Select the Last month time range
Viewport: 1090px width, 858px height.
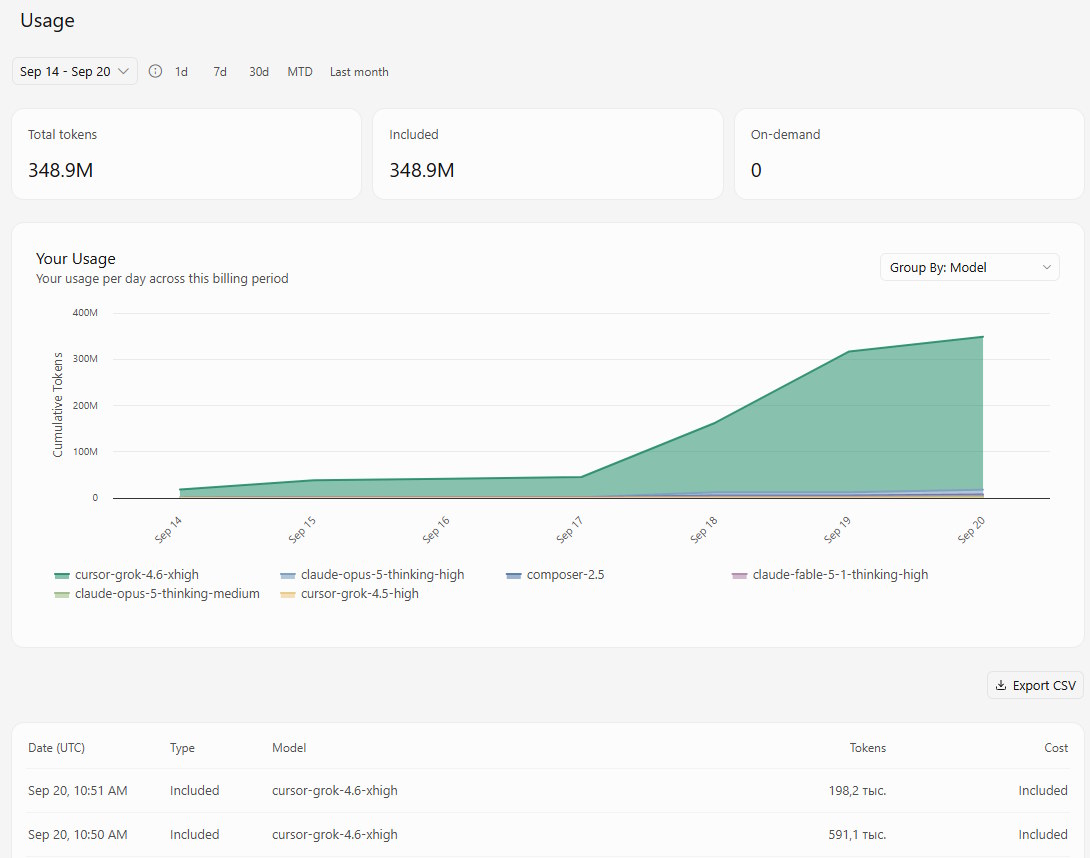[359, 72]
